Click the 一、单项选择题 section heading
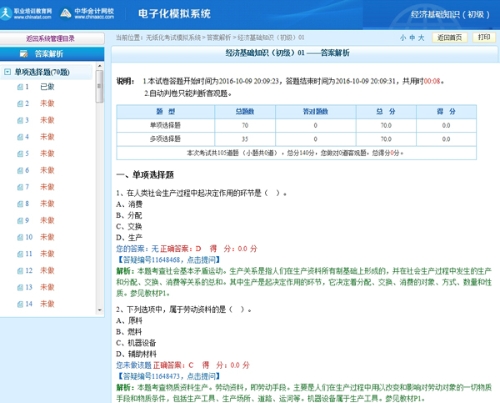 coord(145,175)
